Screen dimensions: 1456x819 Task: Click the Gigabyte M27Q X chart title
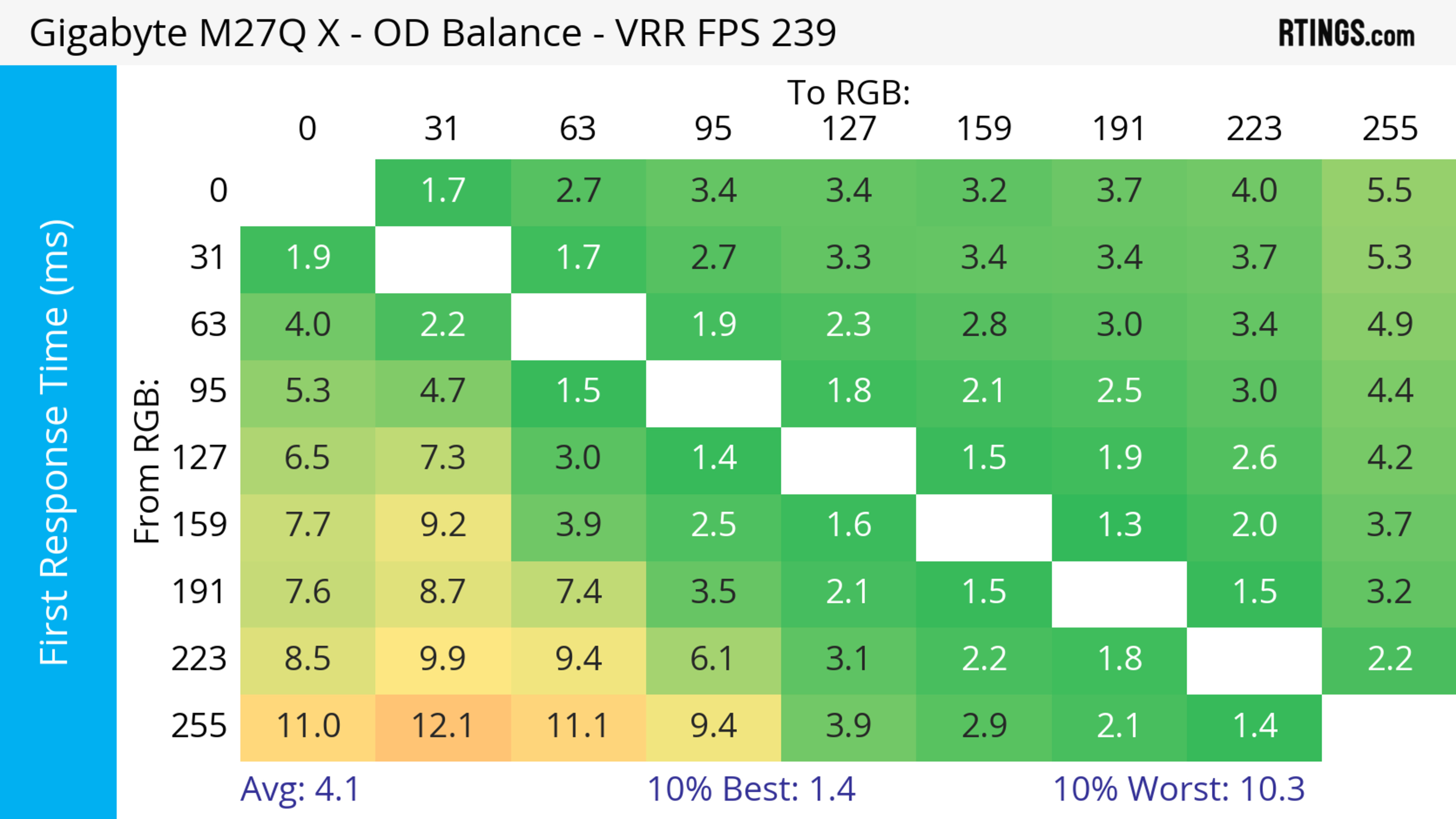432,33
